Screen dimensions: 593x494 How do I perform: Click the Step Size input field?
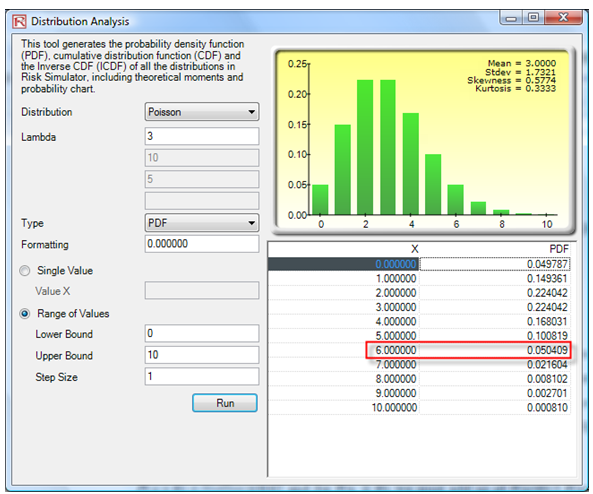[202, 377]
